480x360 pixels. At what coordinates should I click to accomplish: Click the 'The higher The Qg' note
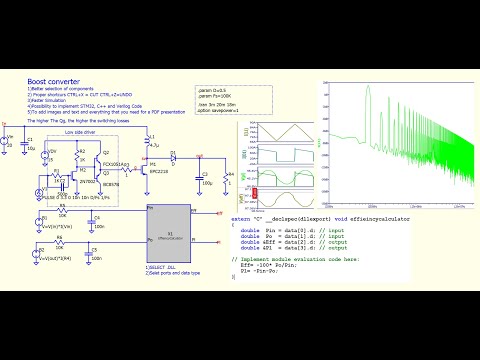(78, 121)
